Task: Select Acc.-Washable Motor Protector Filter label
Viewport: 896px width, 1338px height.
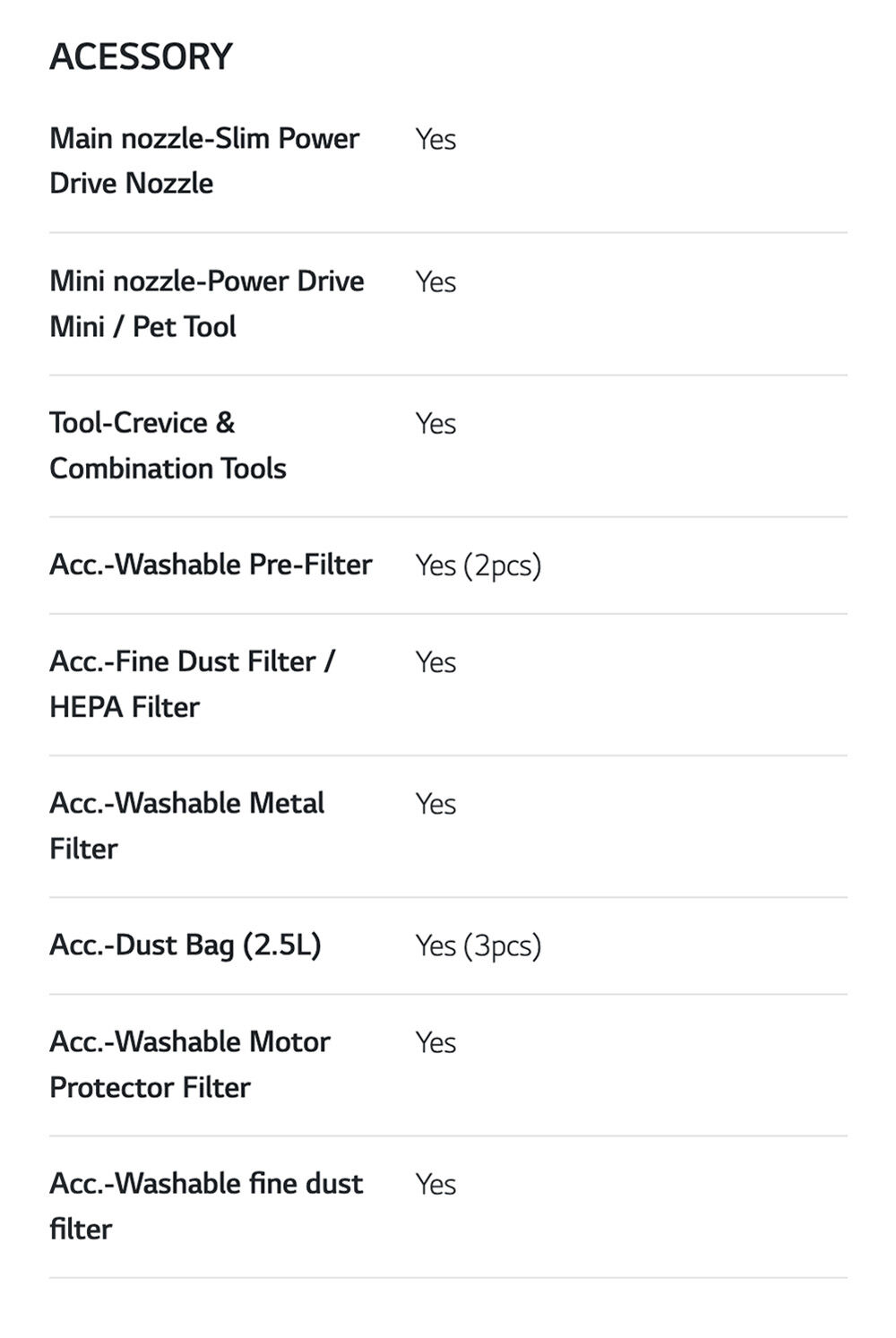Action: (190, 1064)
